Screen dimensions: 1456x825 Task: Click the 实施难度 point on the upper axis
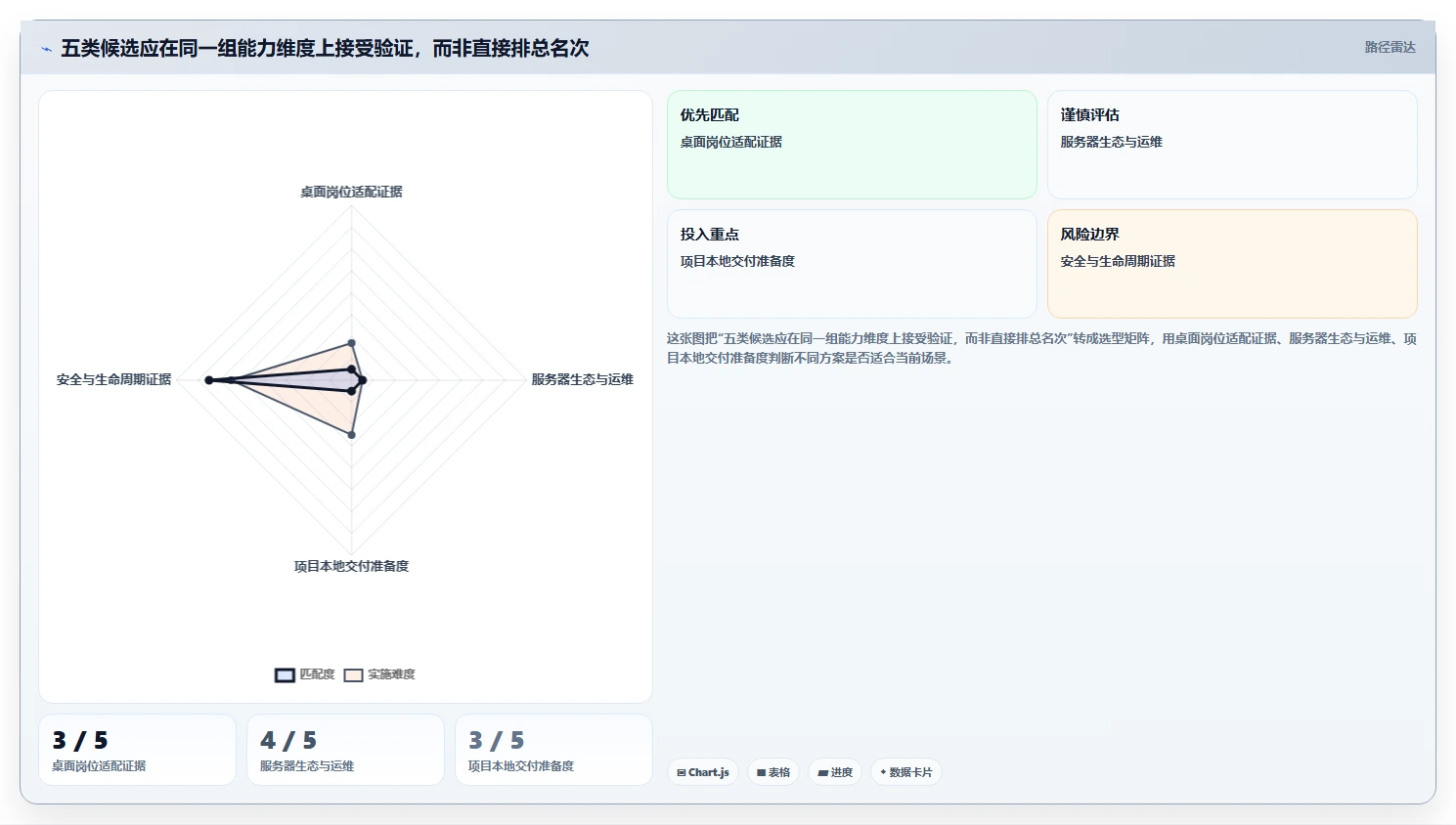pyautogui.click(x=352, y=343)
